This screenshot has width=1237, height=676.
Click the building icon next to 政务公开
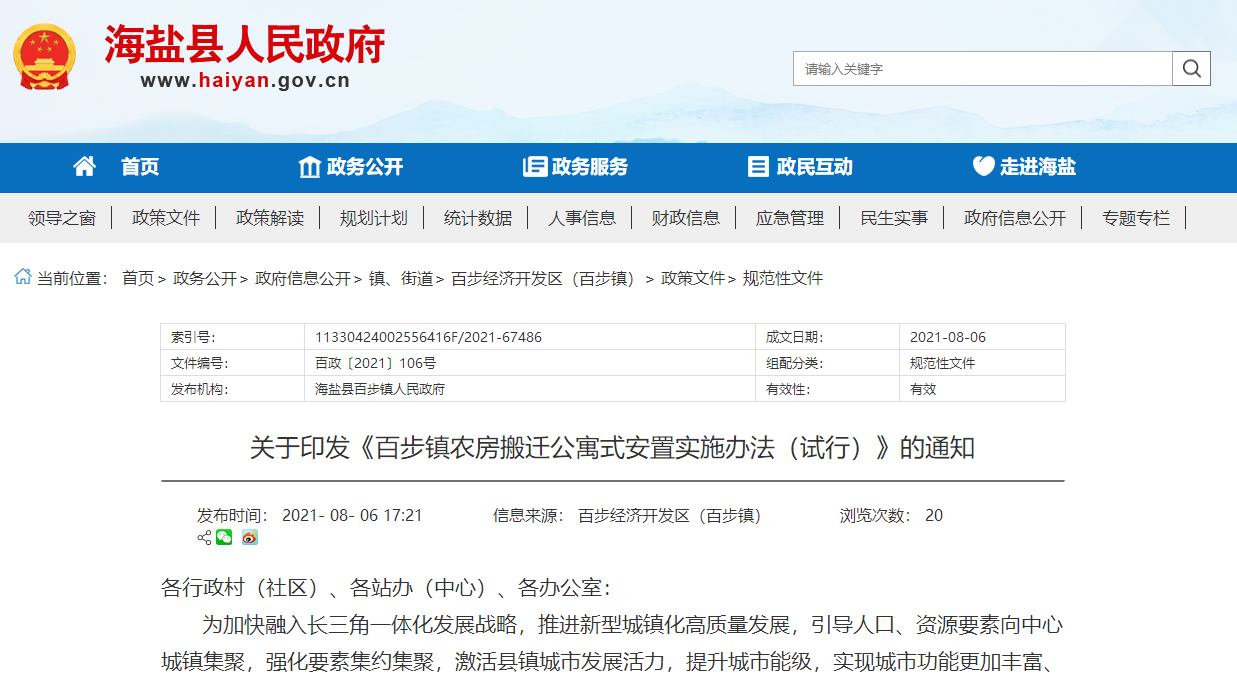pos(309,167)
